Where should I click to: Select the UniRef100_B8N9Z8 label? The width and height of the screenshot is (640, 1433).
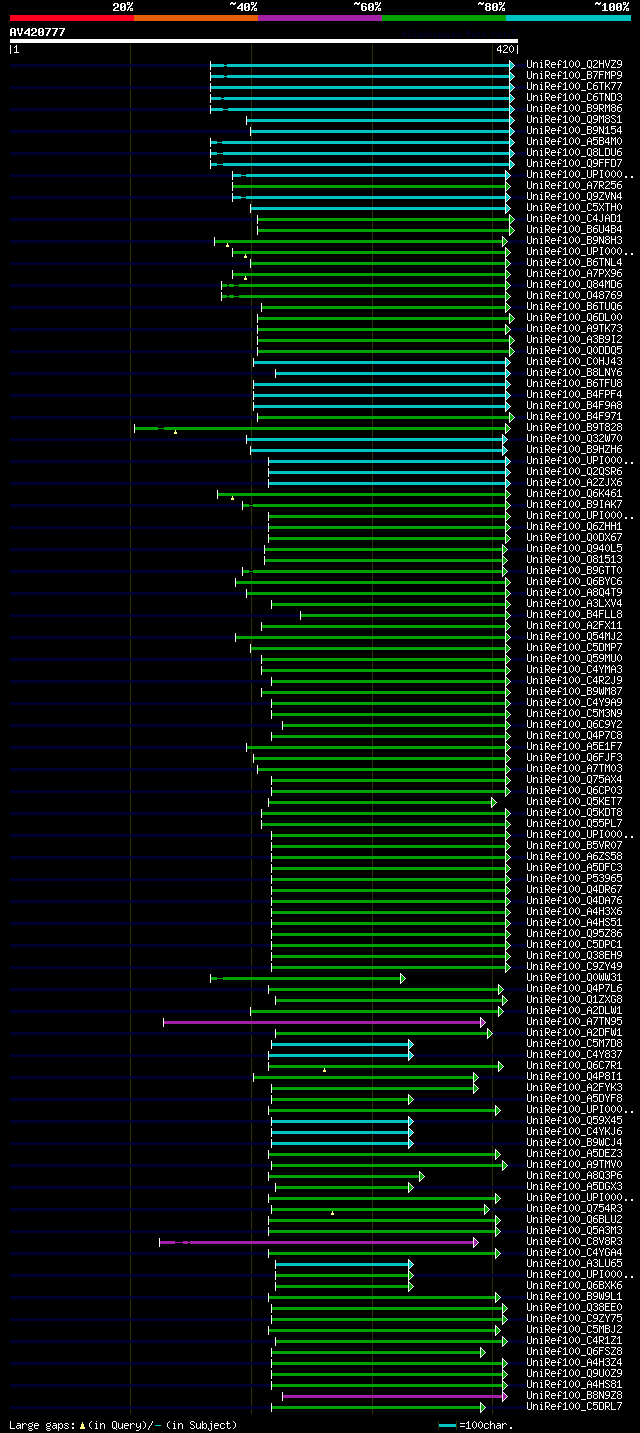574,1396
